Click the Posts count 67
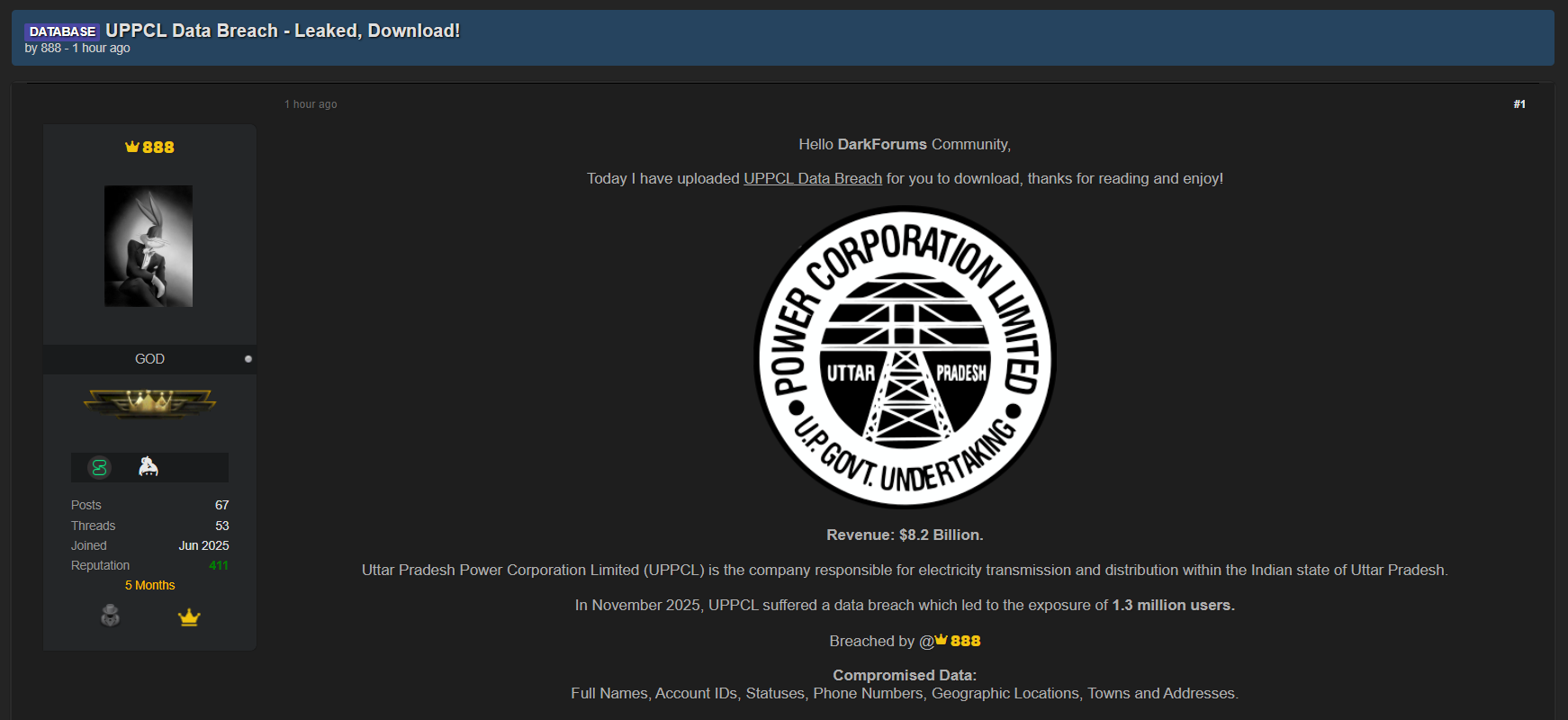Screen dimensions: 1568x720 coord(221,505)
